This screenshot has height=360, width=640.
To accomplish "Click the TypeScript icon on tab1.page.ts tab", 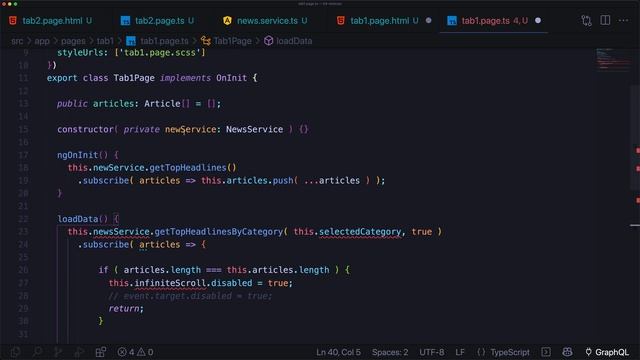I will point(451,21).
